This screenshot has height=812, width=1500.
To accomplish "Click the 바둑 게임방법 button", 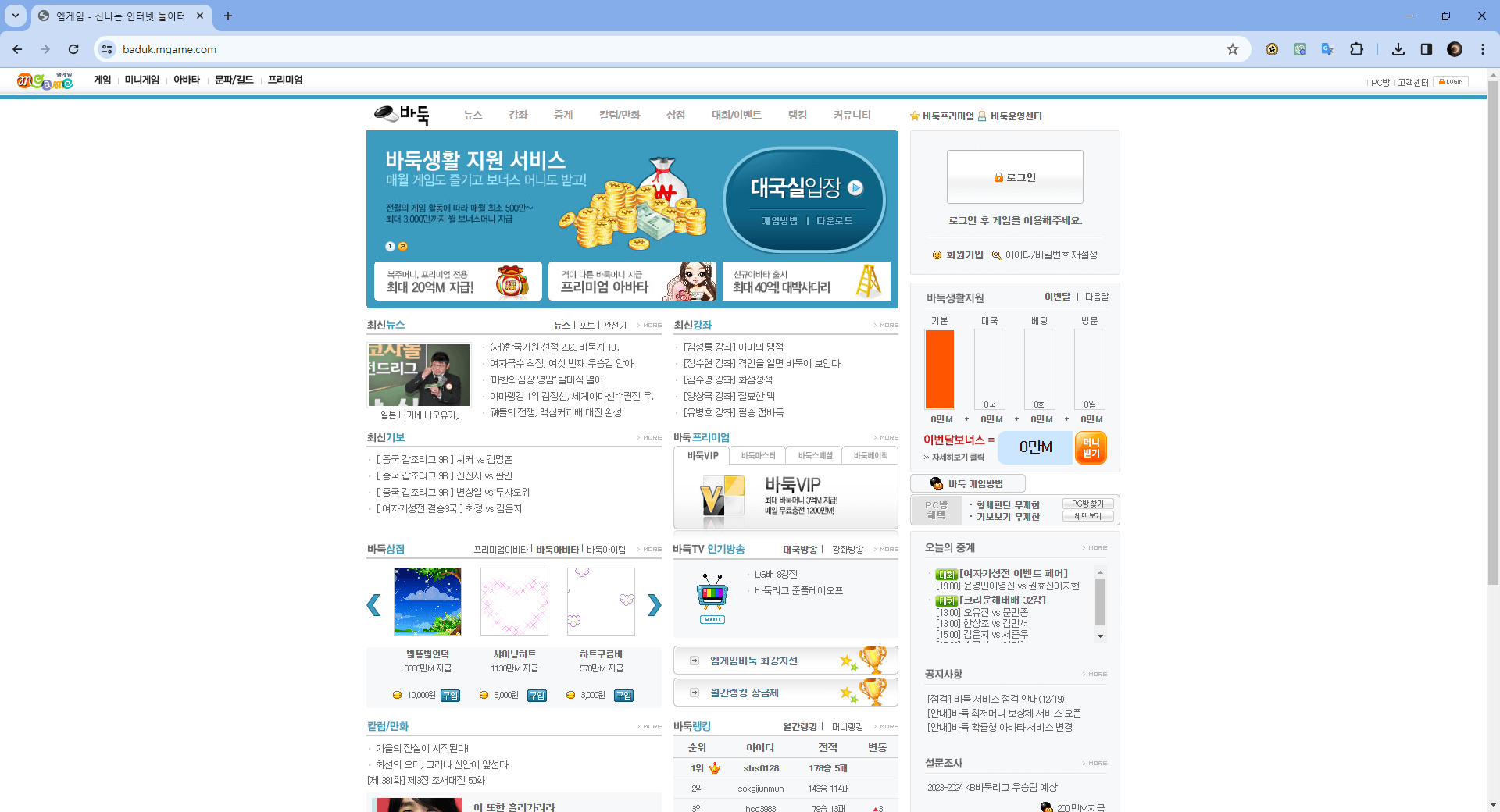I will click(967, 484).
